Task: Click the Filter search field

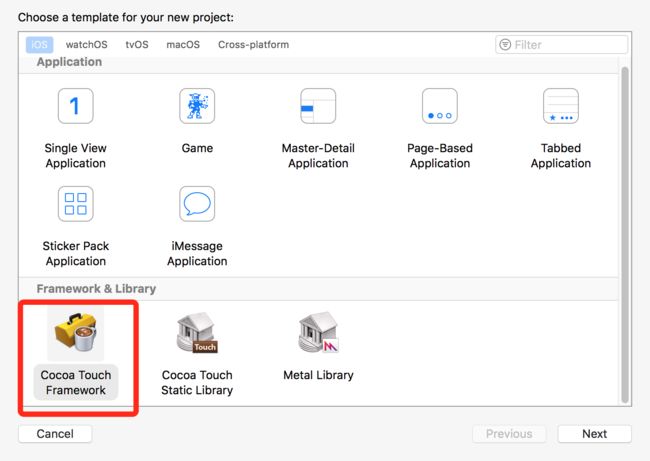Action: coord(561,44)
